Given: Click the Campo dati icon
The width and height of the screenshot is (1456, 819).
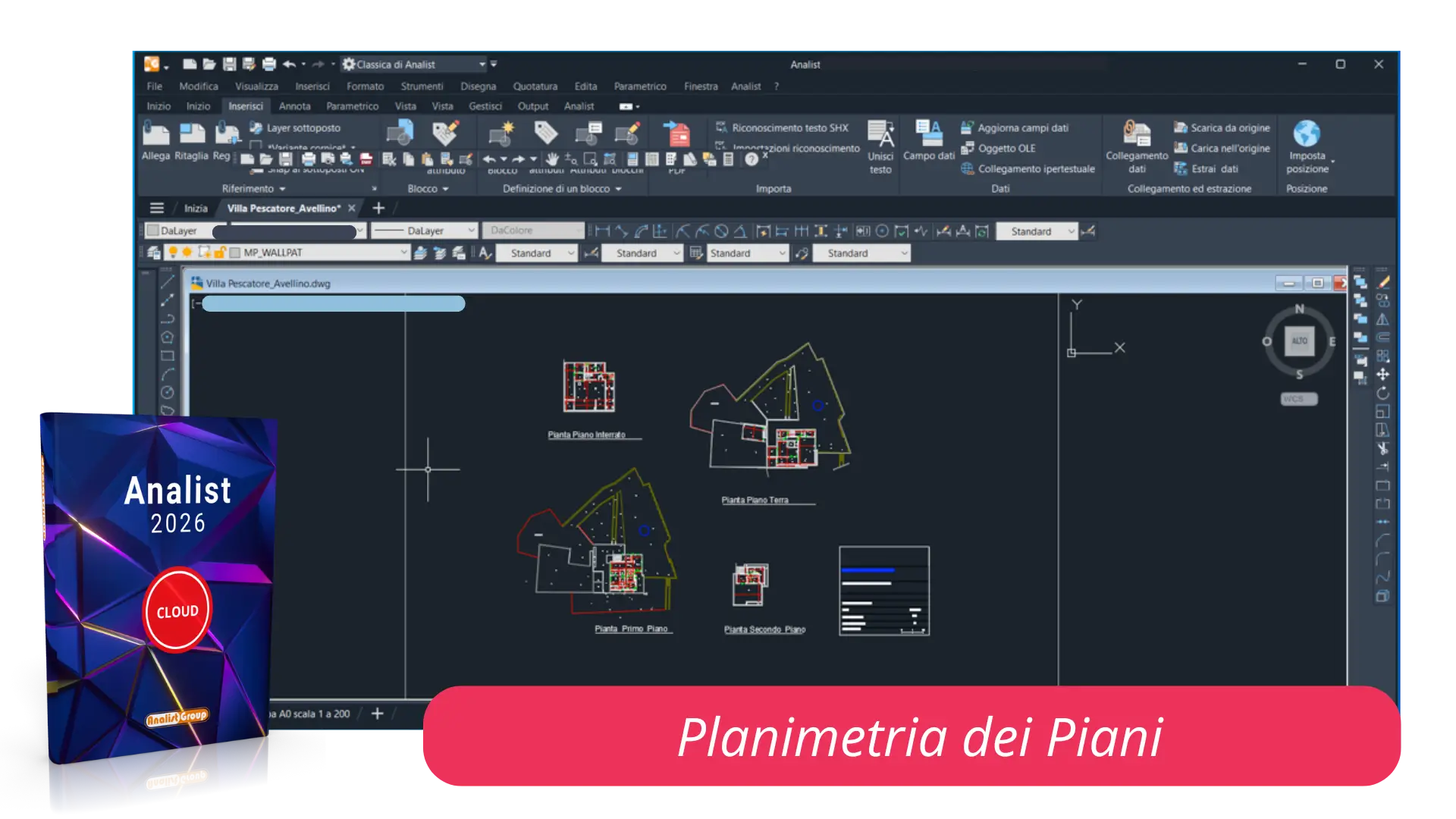Looking at the screenshot, I should [928, 133].
